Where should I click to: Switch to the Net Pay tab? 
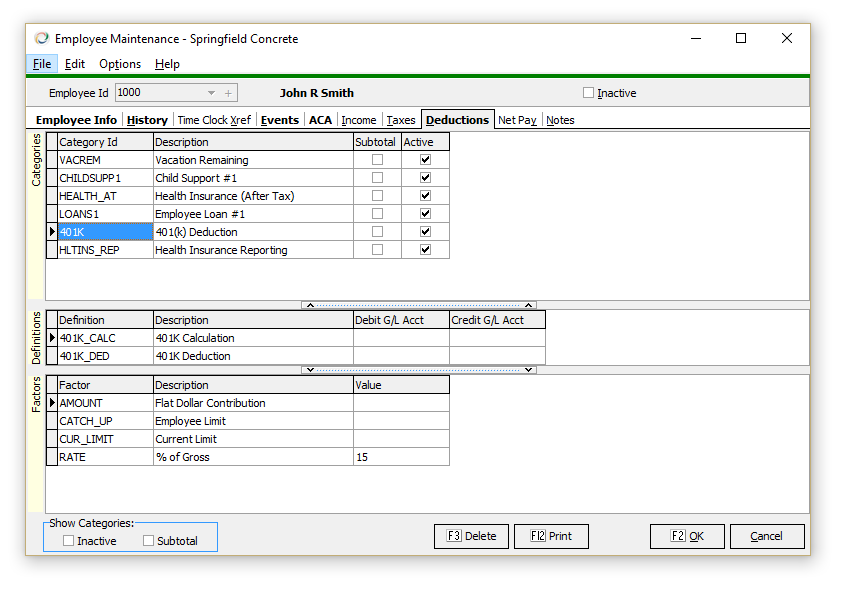(517, 120)
